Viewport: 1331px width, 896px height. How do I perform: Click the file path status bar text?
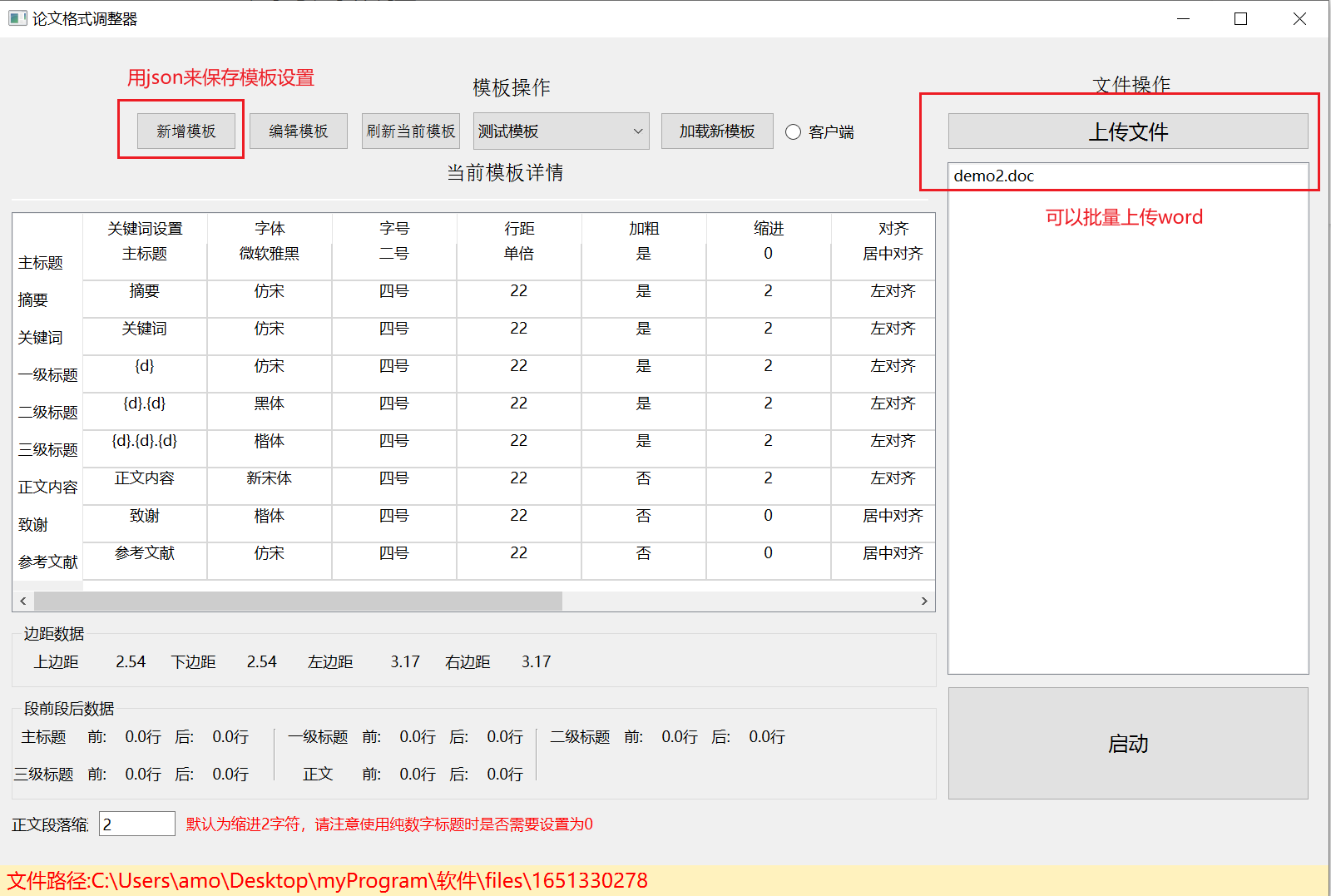click(x=328, y=881)
